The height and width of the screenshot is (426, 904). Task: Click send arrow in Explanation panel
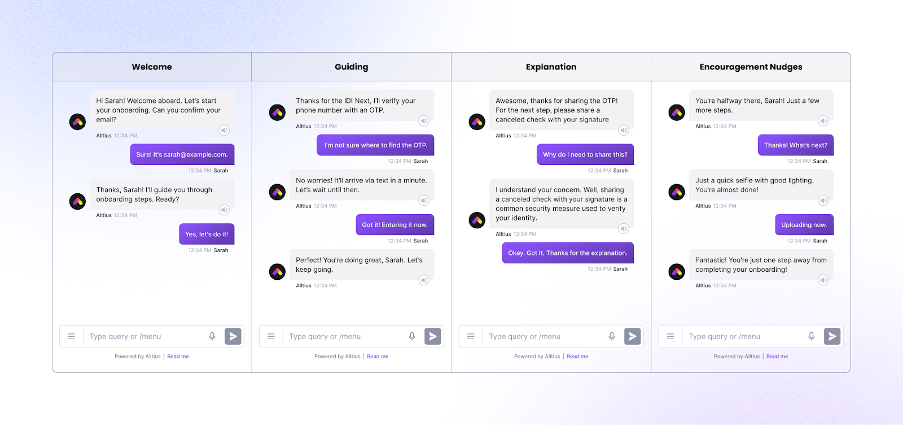pyautogui.click(x=632, y=336)
